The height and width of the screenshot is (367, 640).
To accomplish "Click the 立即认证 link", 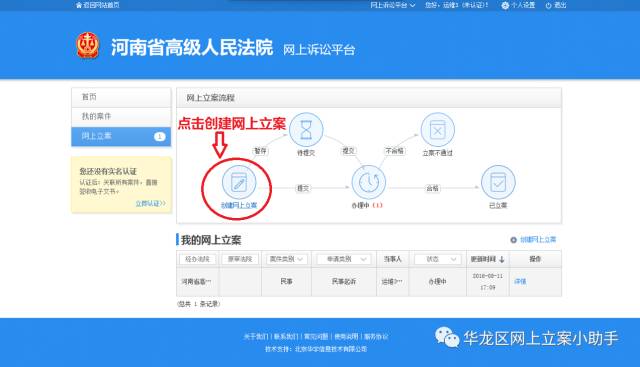I will [x=151, y=203].
